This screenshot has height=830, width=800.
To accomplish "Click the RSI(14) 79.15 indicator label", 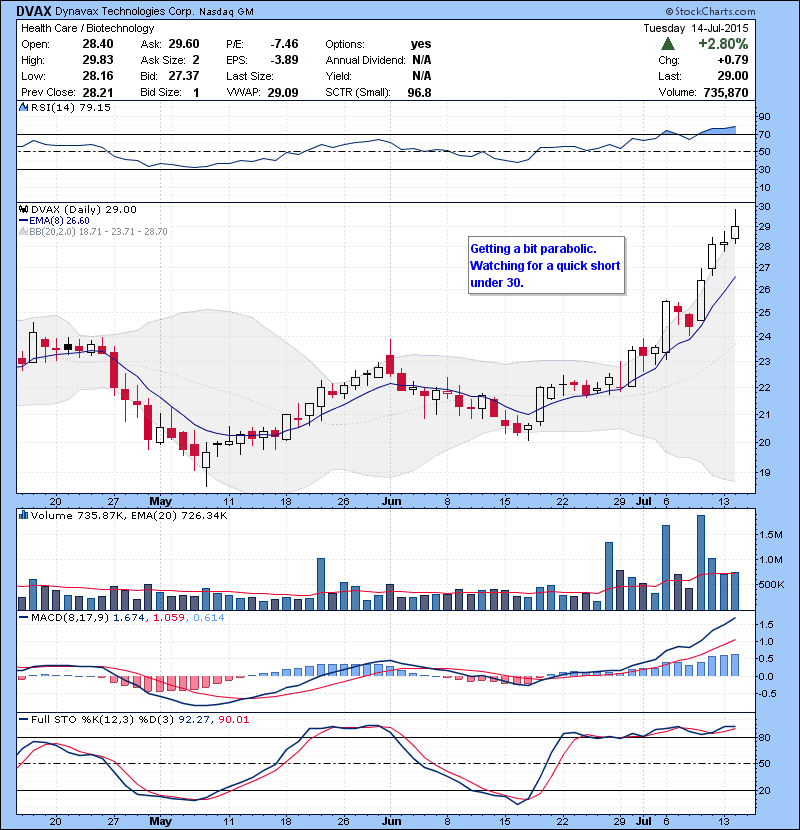I will (71, 107).
